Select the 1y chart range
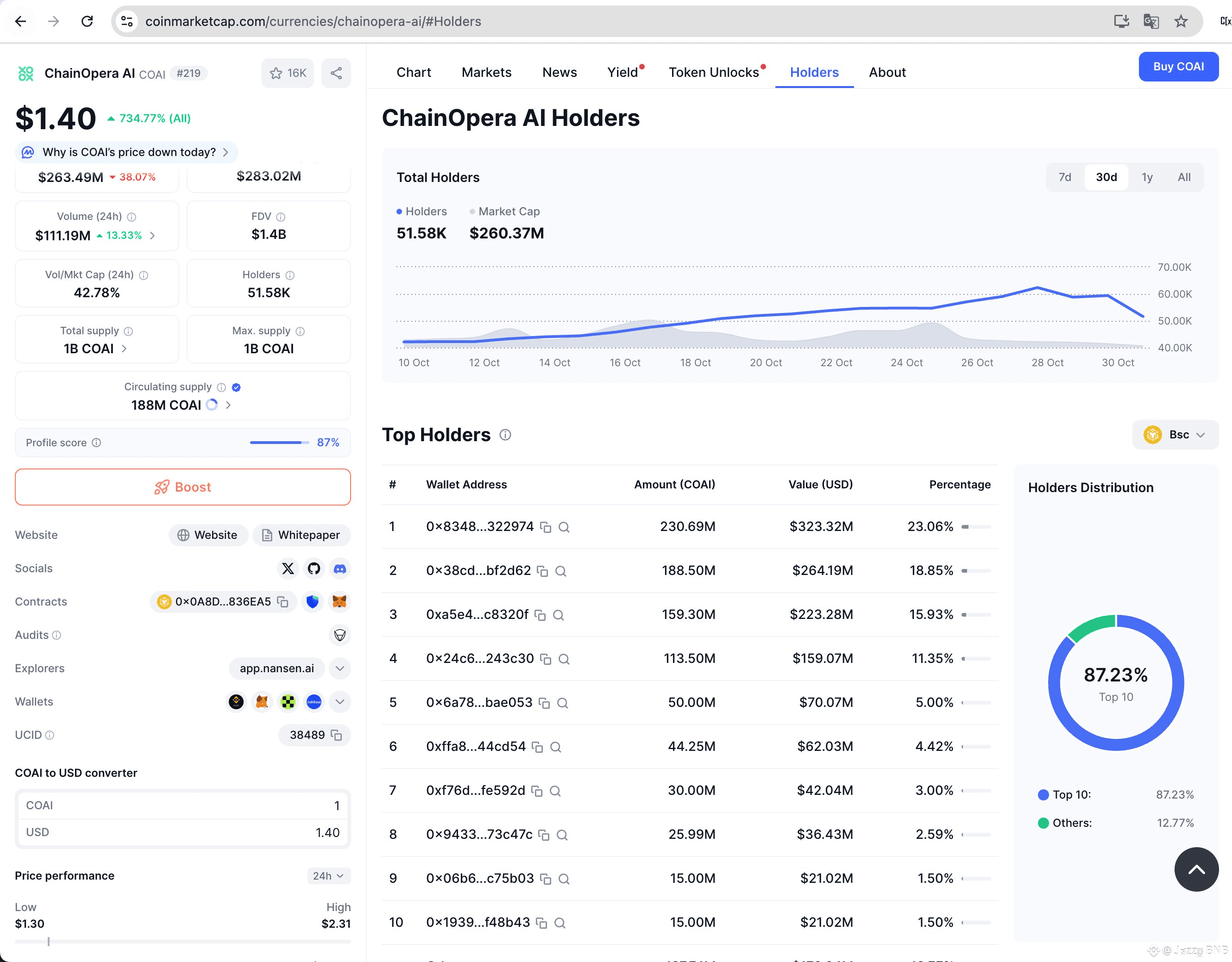1232x962 pixels. (x=1147, y=178)
